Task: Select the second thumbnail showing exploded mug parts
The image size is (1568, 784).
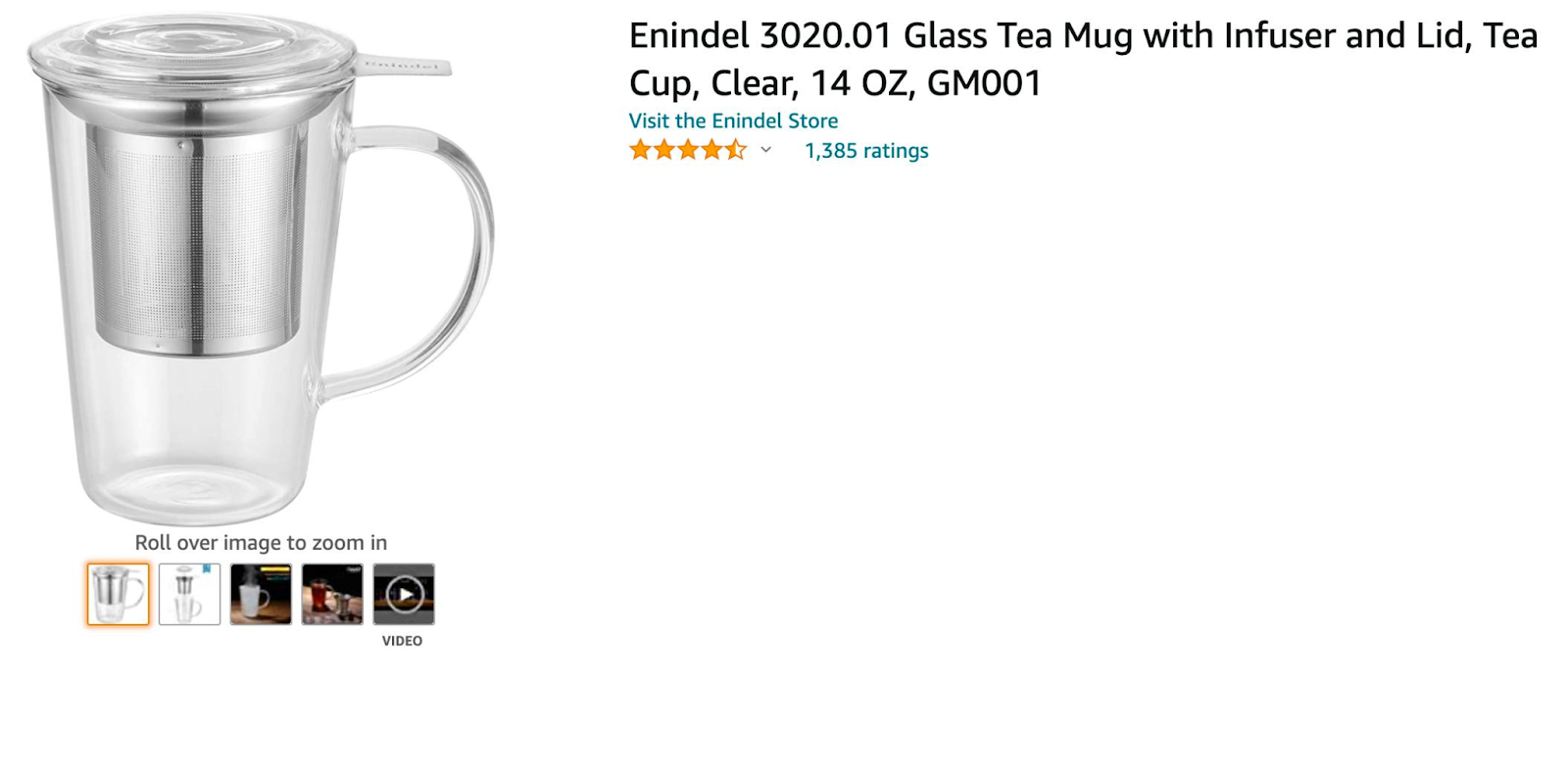Action: tap(190, 594)
